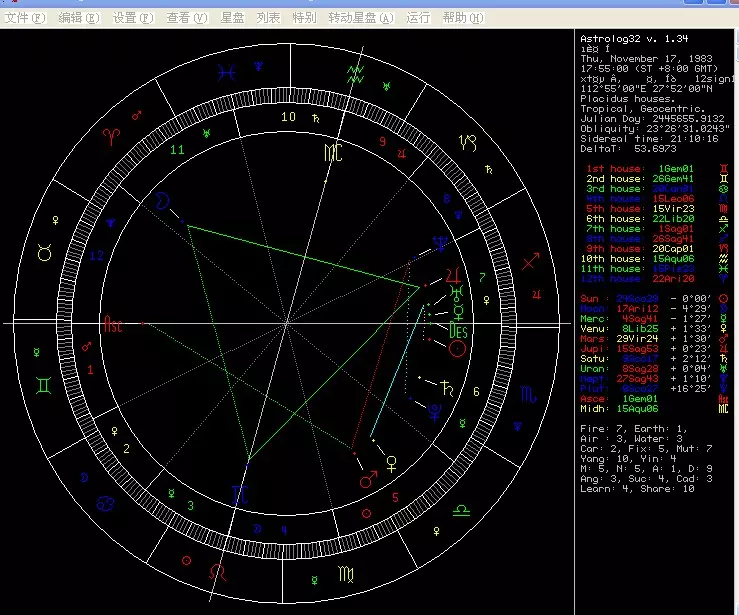Viewport: 739px width, 615px height.
Task: Click the large yellow Taurus glyph on outer wheel
Action: coord(44,253)
